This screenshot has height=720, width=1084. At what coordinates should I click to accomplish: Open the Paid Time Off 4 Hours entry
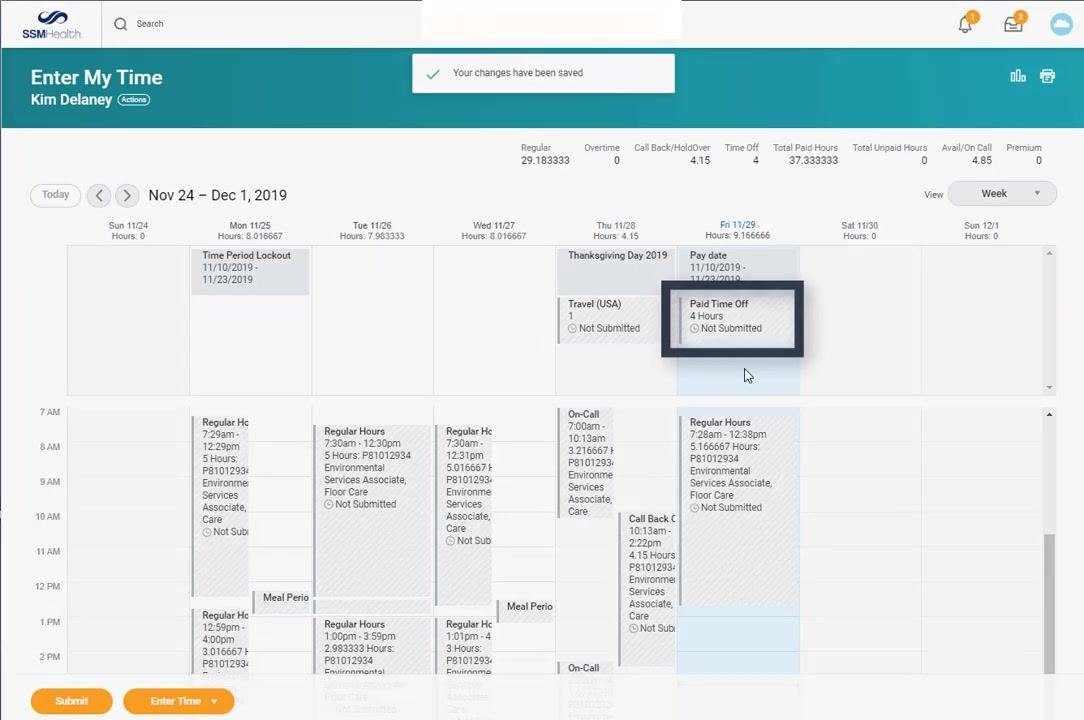738,320
